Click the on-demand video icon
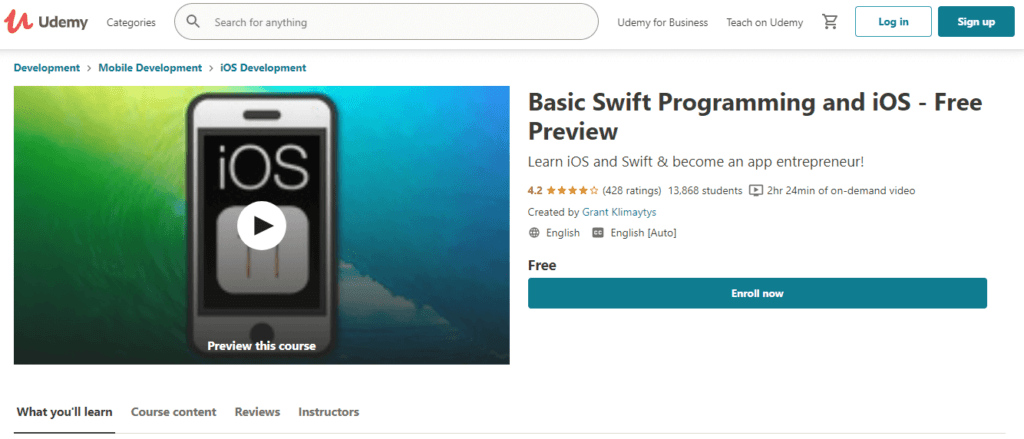The image size is (1024, 439). point(756,191)
